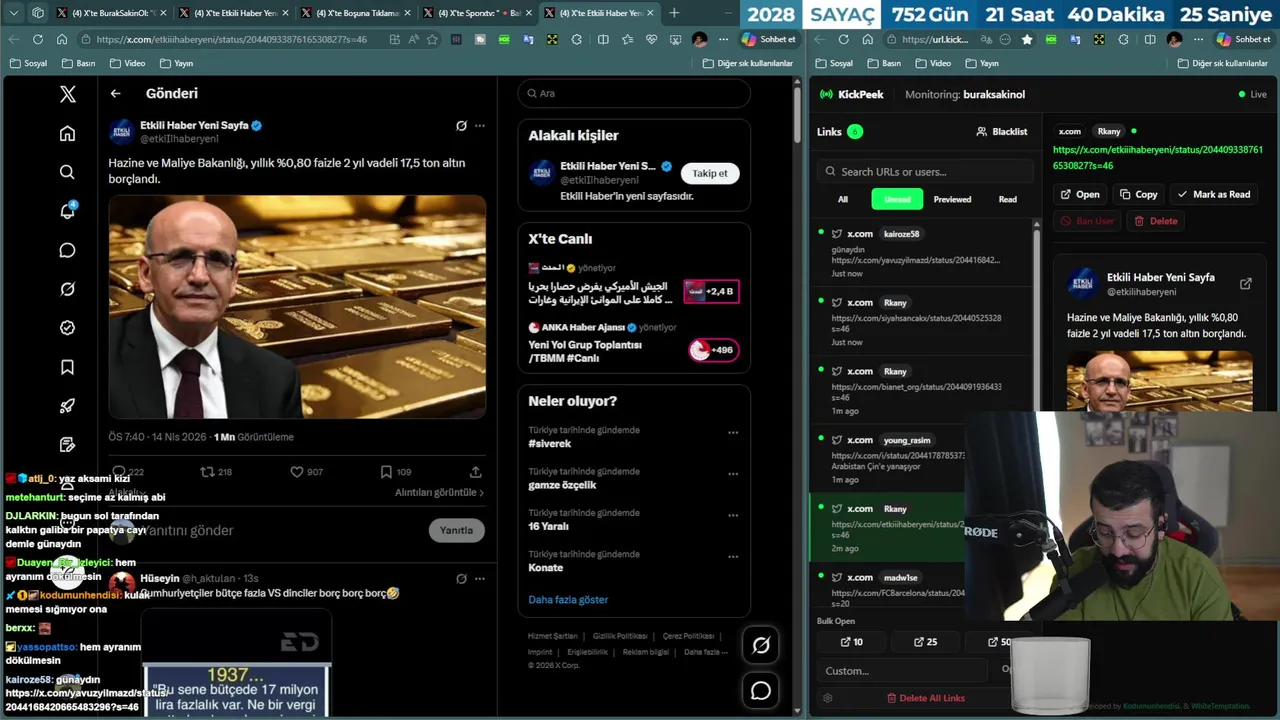Focus KickPeek Search URLs or users field
Image resolution: width=1280 pixels, height=720 pixels.
click(923, 171)
